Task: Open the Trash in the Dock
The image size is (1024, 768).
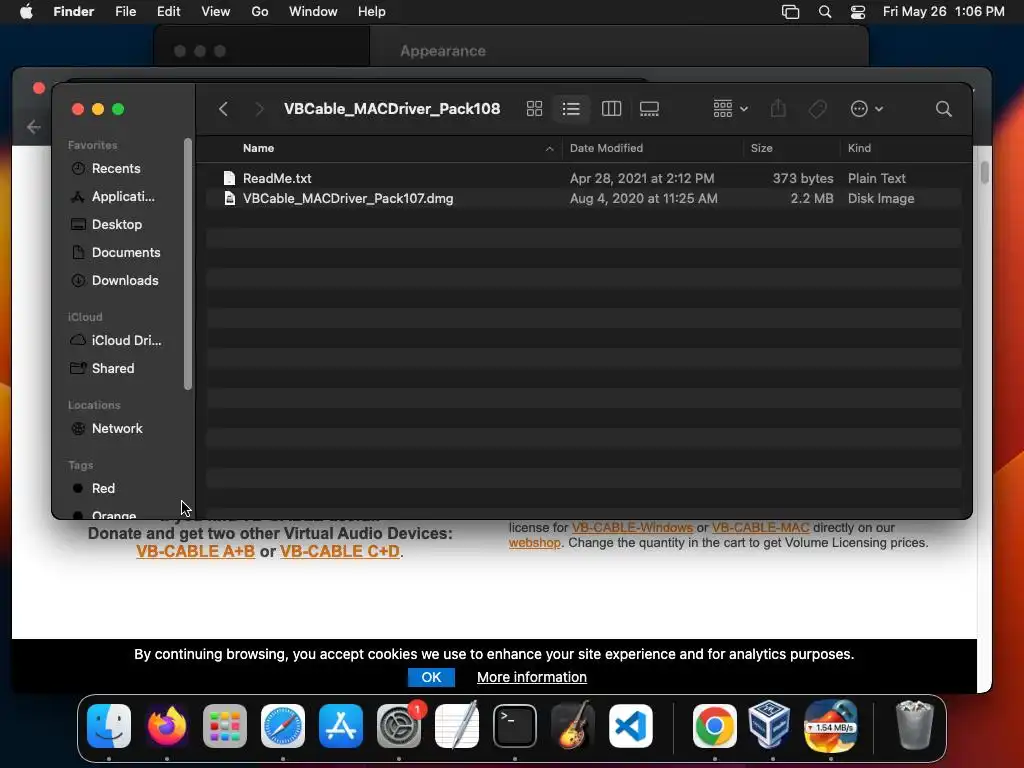Action: point(914,724)
